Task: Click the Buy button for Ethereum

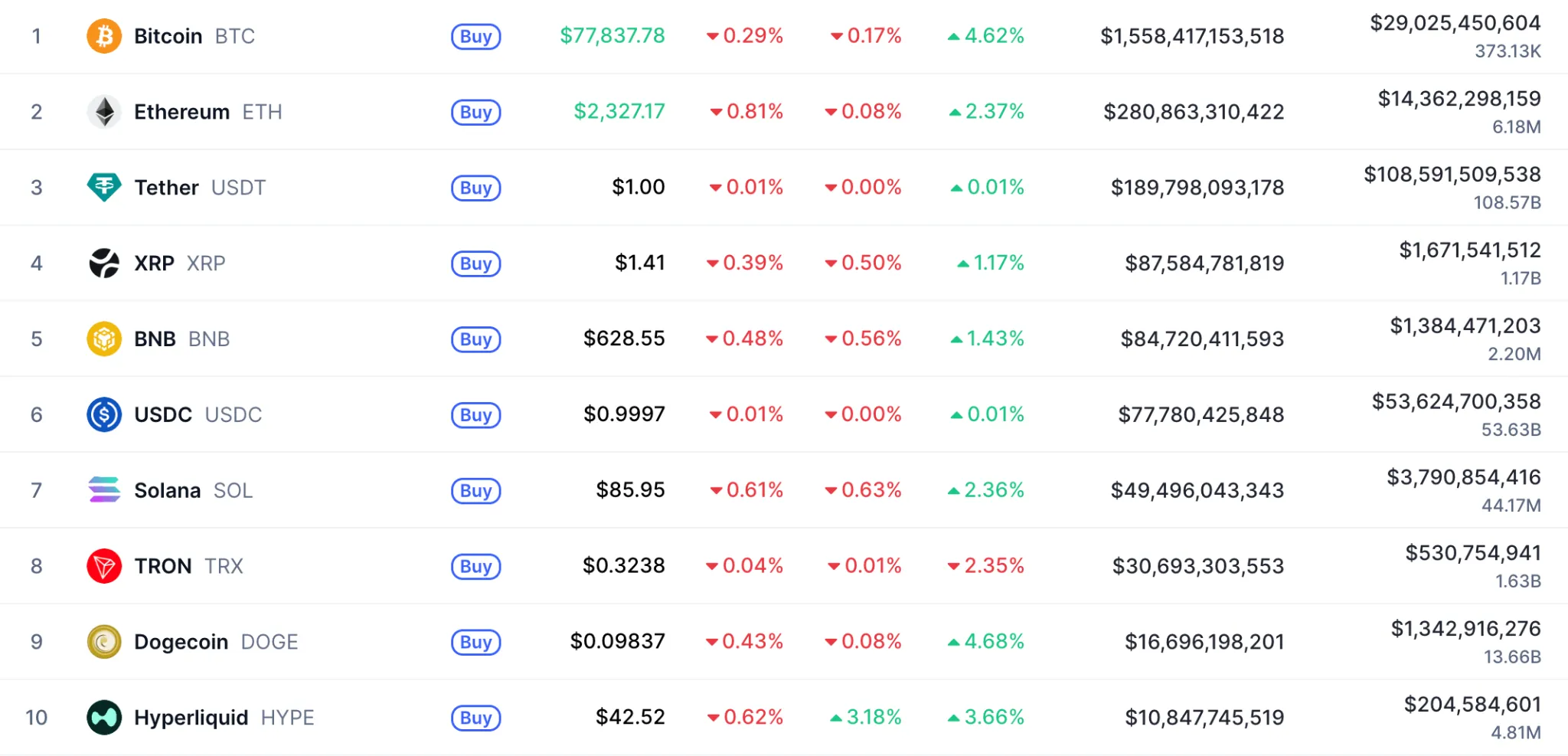Action: tap(475, 112)
